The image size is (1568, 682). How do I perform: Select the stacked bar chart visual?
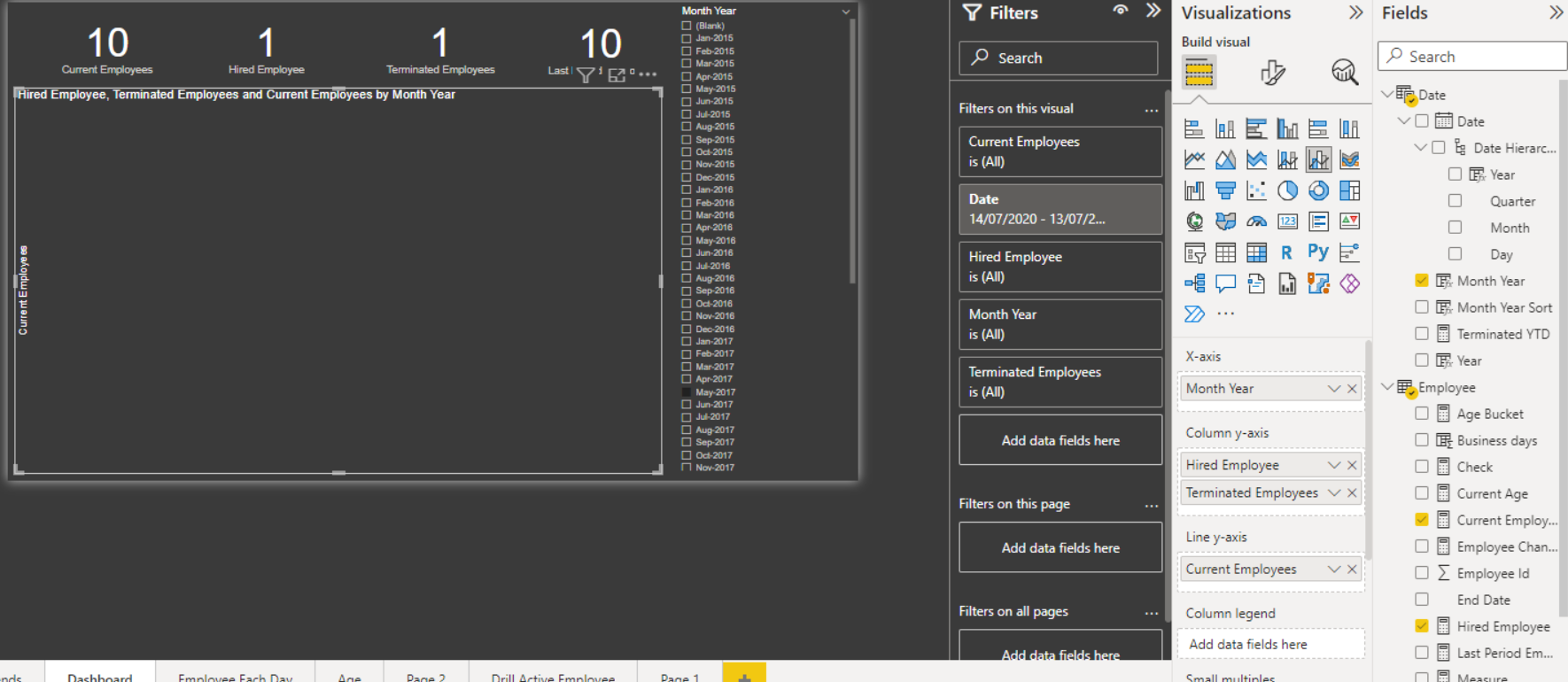(x=1194, y=129)
